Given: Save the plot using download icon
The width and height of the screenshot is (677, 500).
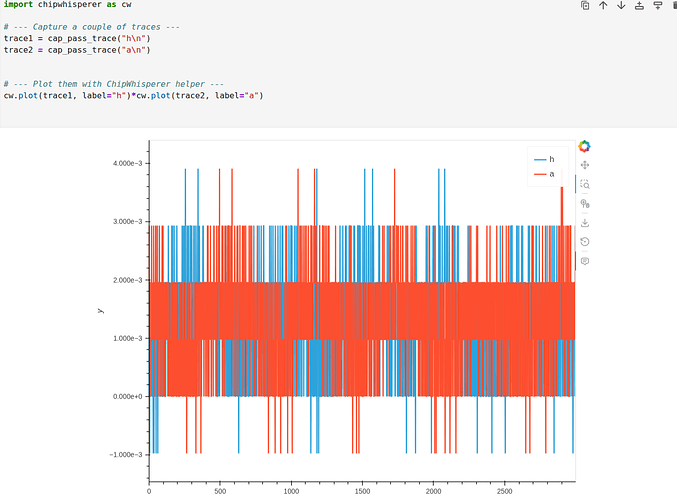Looking at the screenshot, I should (584, 223).
